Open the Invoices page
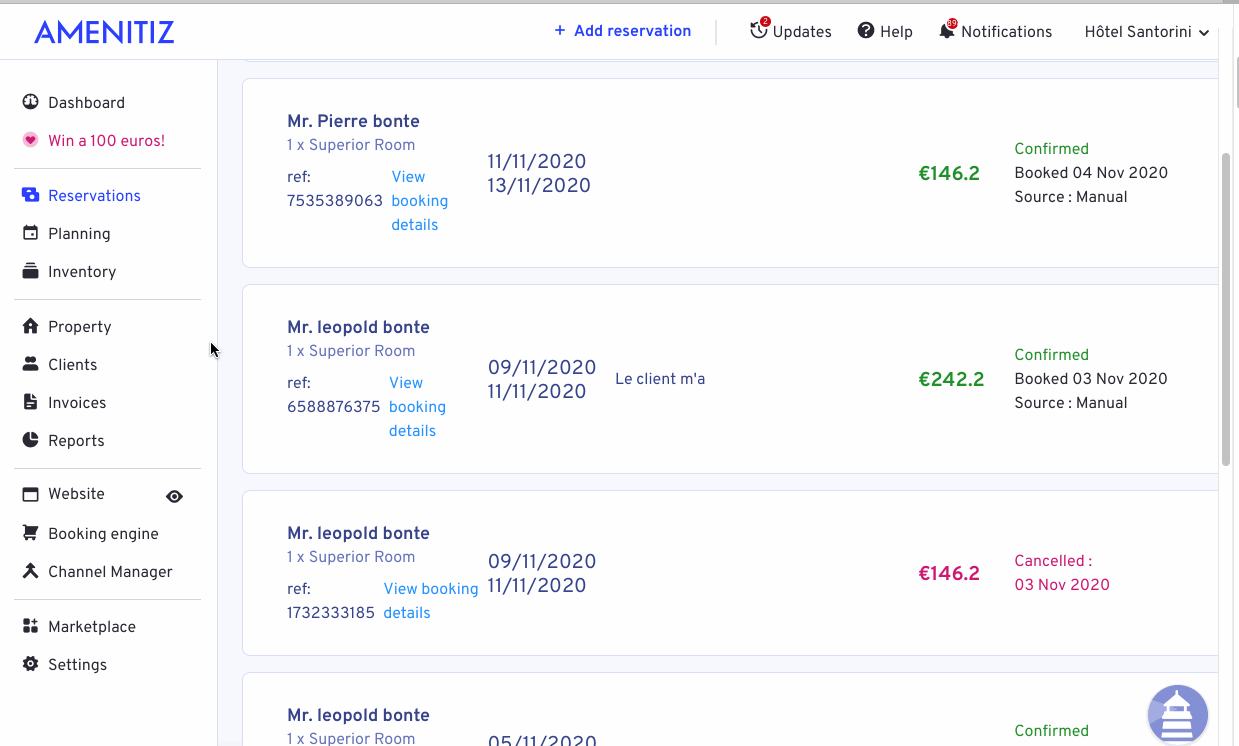The height and width of the screenshot is (746, 1239). [77, 402]
